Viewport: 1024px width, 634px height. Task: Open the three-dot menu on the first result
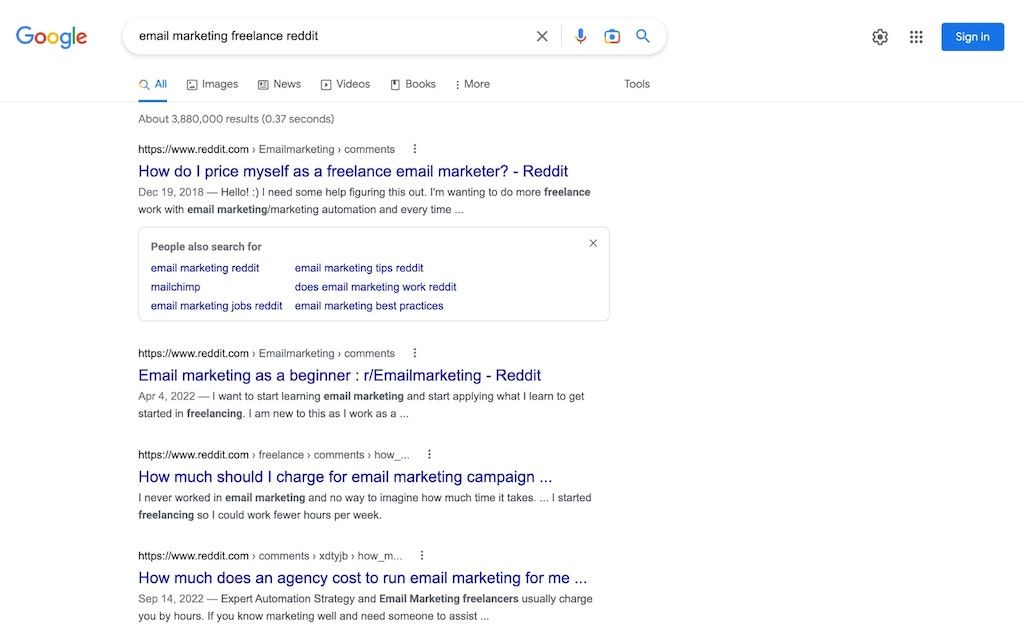tap(414, 148)
